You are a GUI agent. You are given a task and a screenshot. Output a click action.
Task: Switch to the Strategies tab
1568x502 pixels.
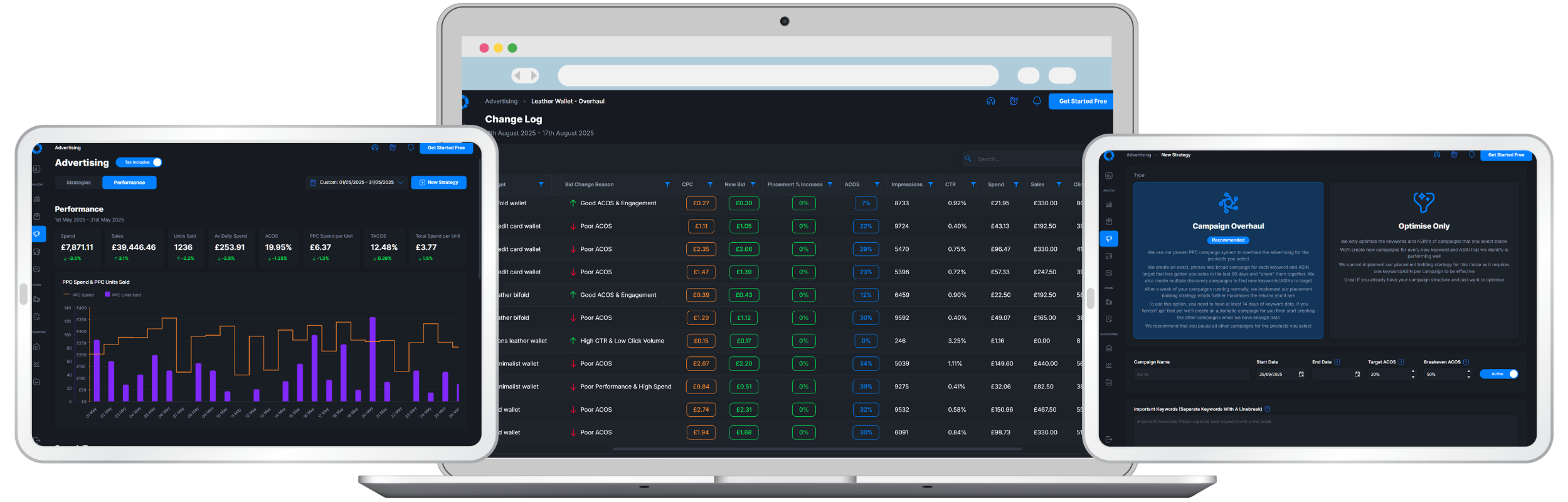[78, 183]
